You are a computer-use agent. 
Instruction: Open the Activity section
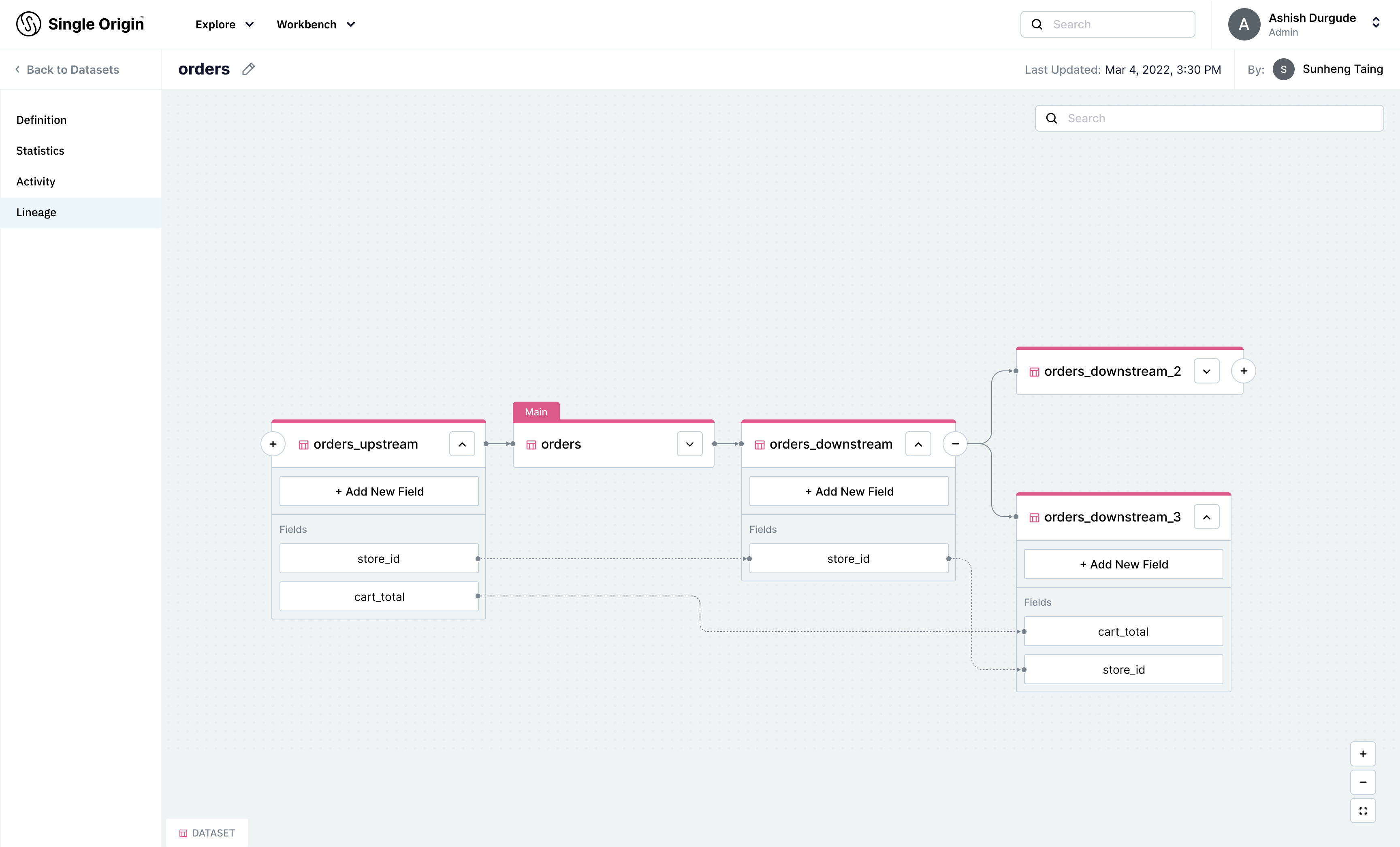coord(36,182)
